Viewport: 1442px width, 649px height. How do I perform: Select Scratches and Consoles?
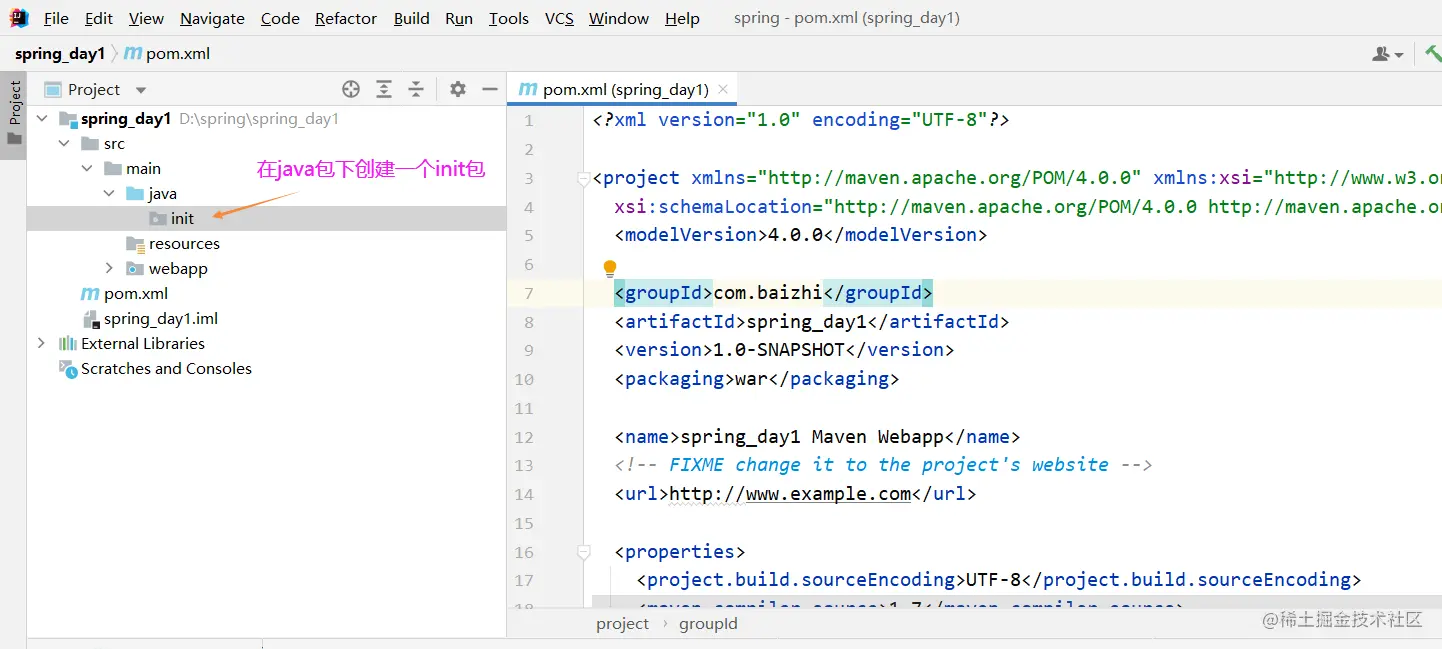(x=166, y=368)
